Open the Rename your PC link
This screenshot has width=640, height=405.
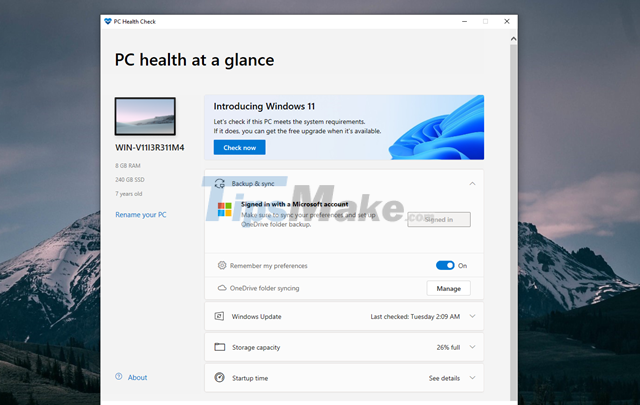click(141, 215)
